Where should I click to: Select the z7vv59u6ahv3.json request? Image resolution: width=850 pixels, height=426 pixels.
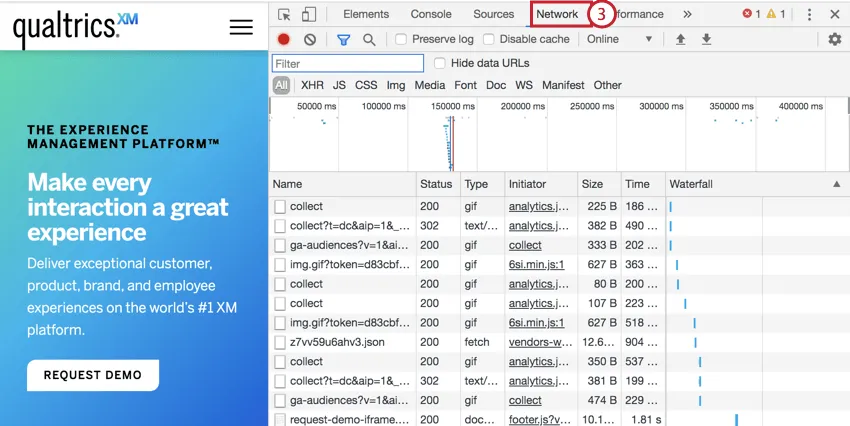pyautogui.click(x=337, y=342)
